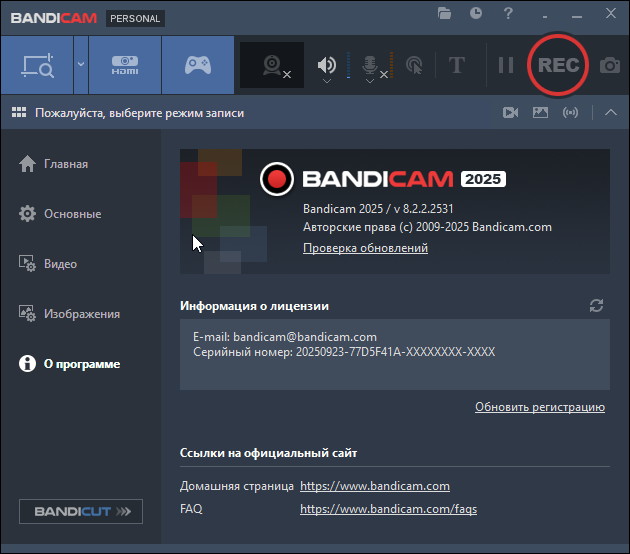
Task: Toggle the microphone recording
Action: coord(370,66)
